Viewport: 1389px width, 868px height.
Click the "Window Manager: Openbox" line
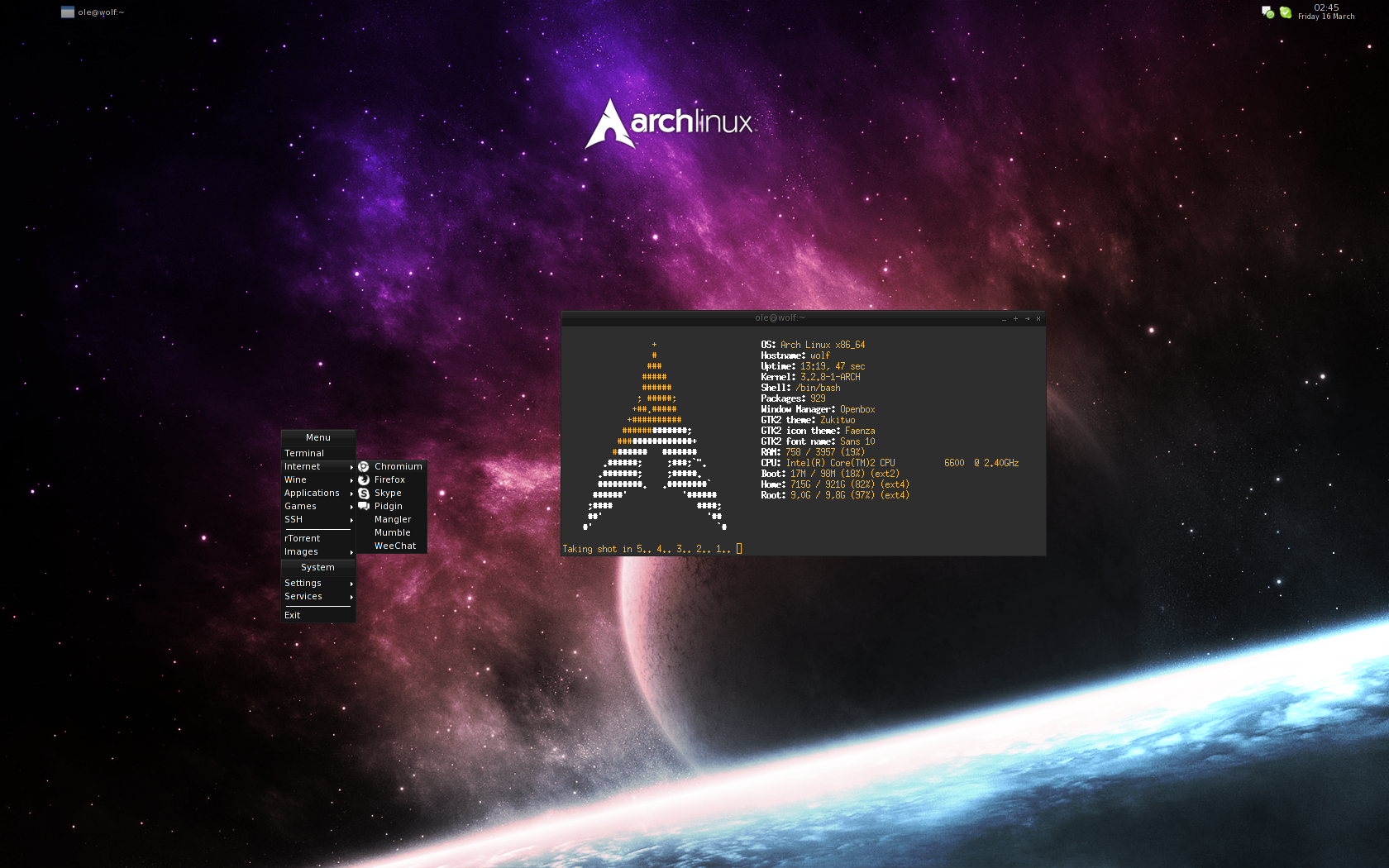pos(818,409)
